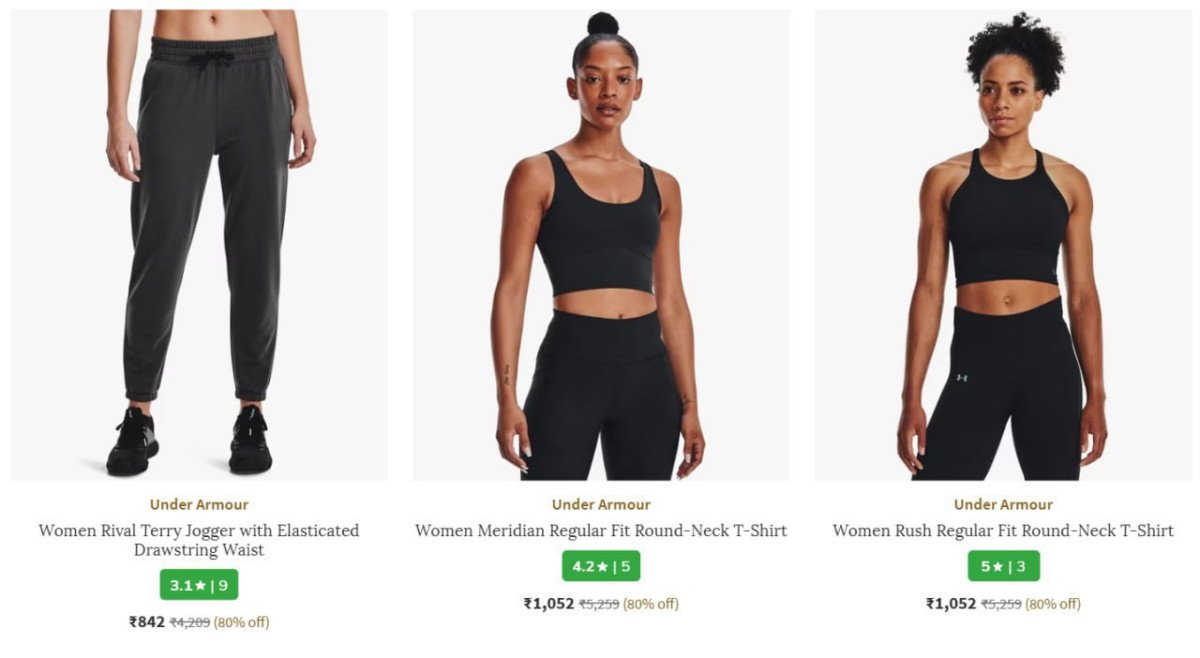Open Women Meridian Regular Fit Round-Neck T-Shirt title
The width and height of the screenshot is (1200, 658).
tap(601, 531)
